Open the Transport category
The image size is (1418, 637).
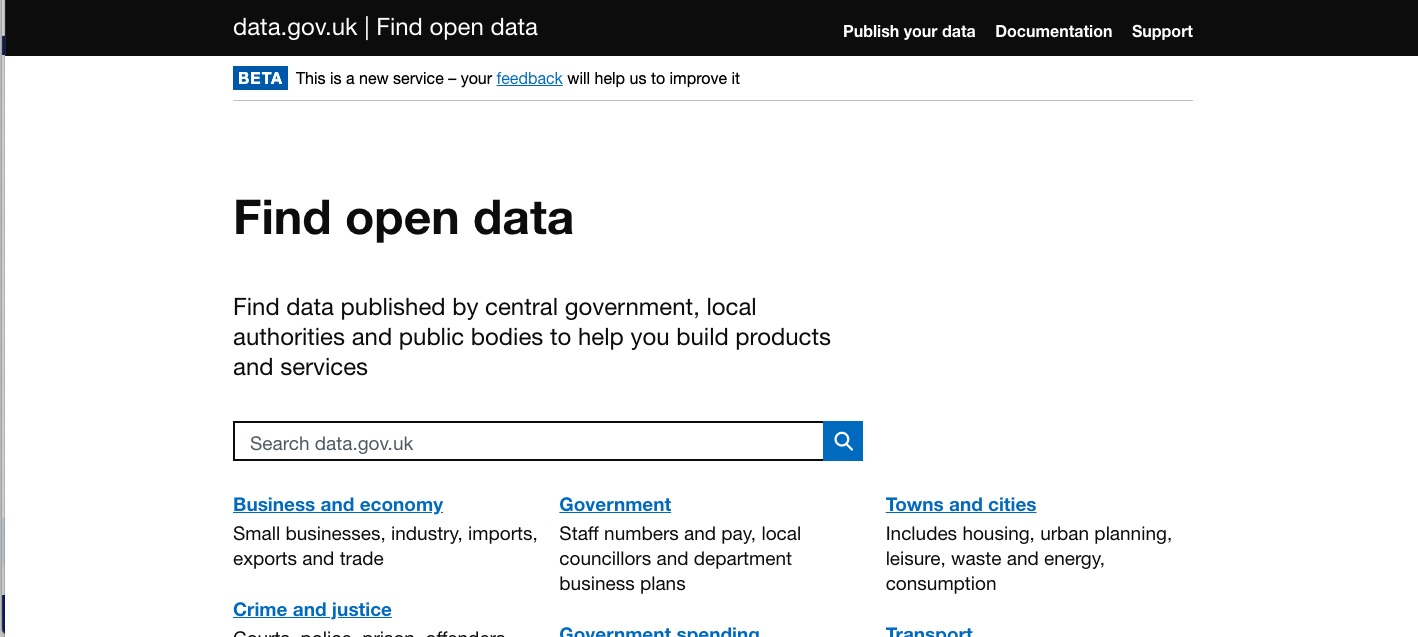point(928,632)
